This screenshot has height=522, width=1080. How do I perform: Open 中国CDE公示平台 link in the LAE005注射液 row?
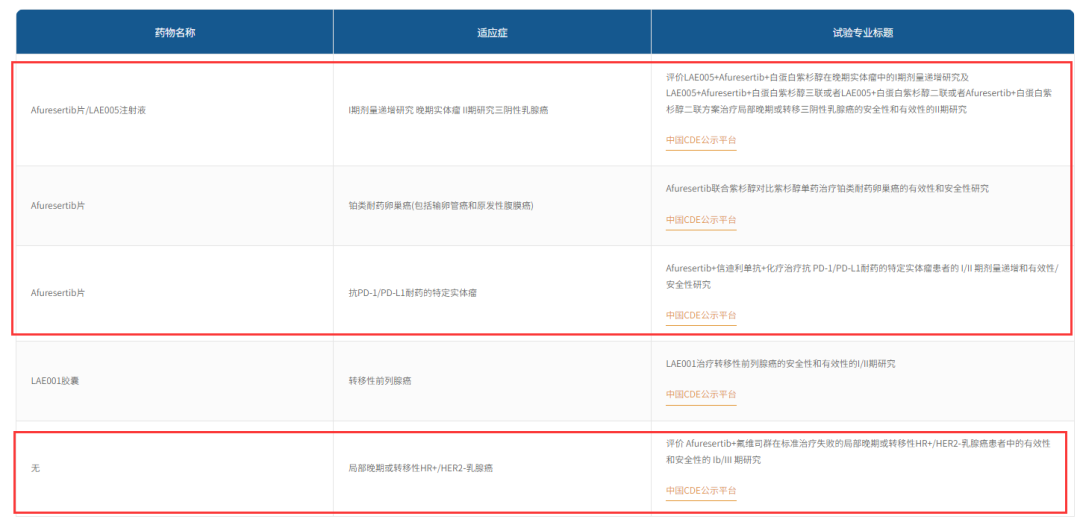tap(700, 140)
